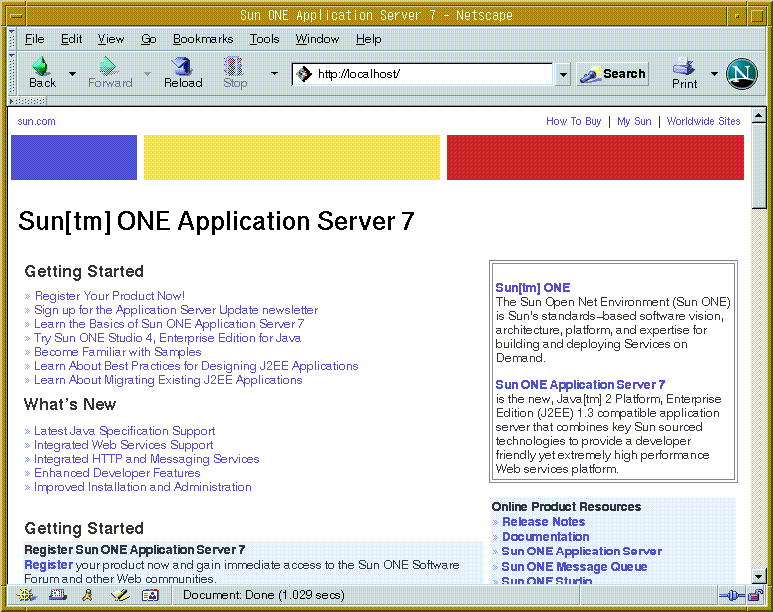
Task: Collapse the navigation toolbar grip
Action: pyautogui.click(x=12, y=73)
